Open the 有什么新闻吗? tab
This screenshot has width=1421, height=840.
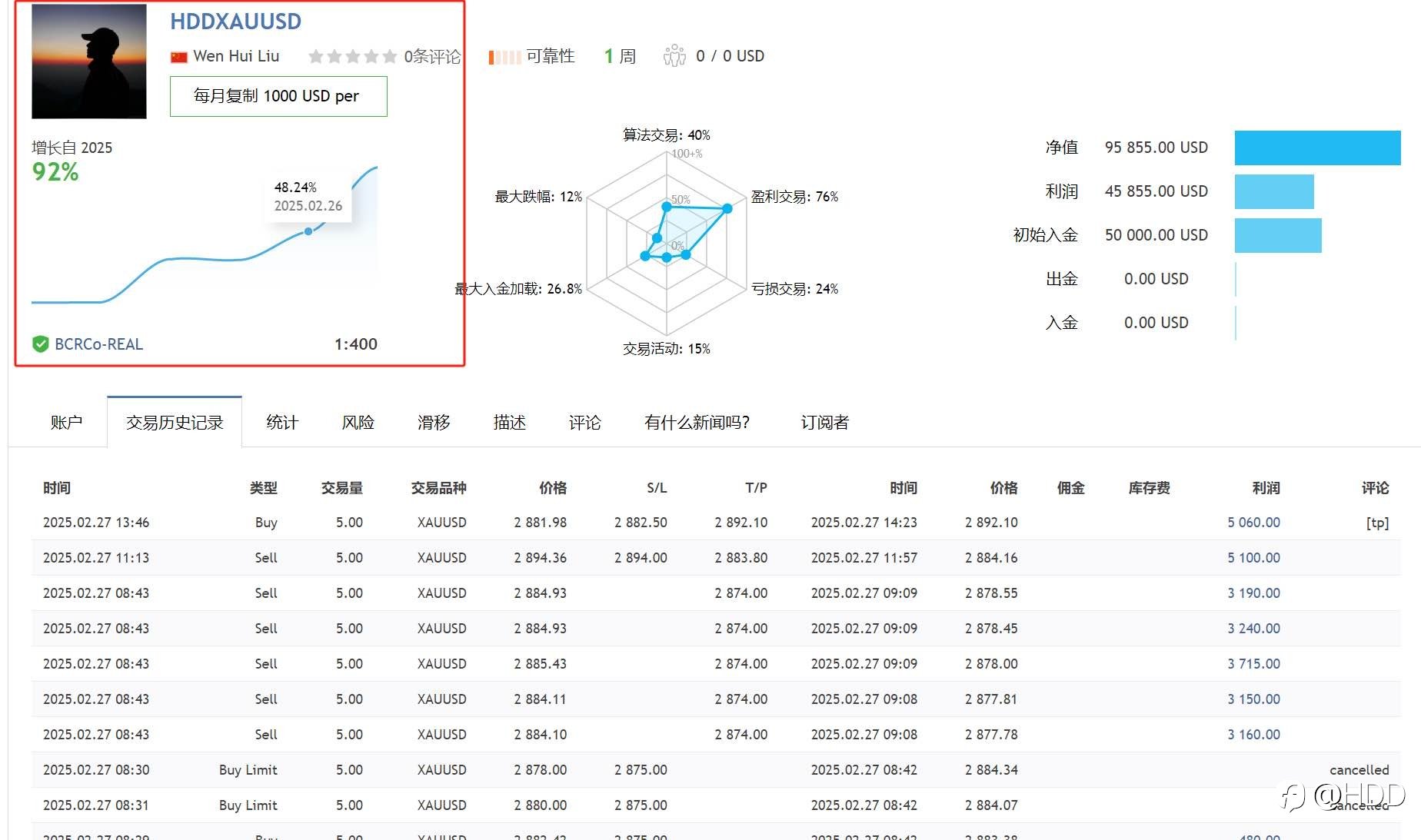click(697, 422)
